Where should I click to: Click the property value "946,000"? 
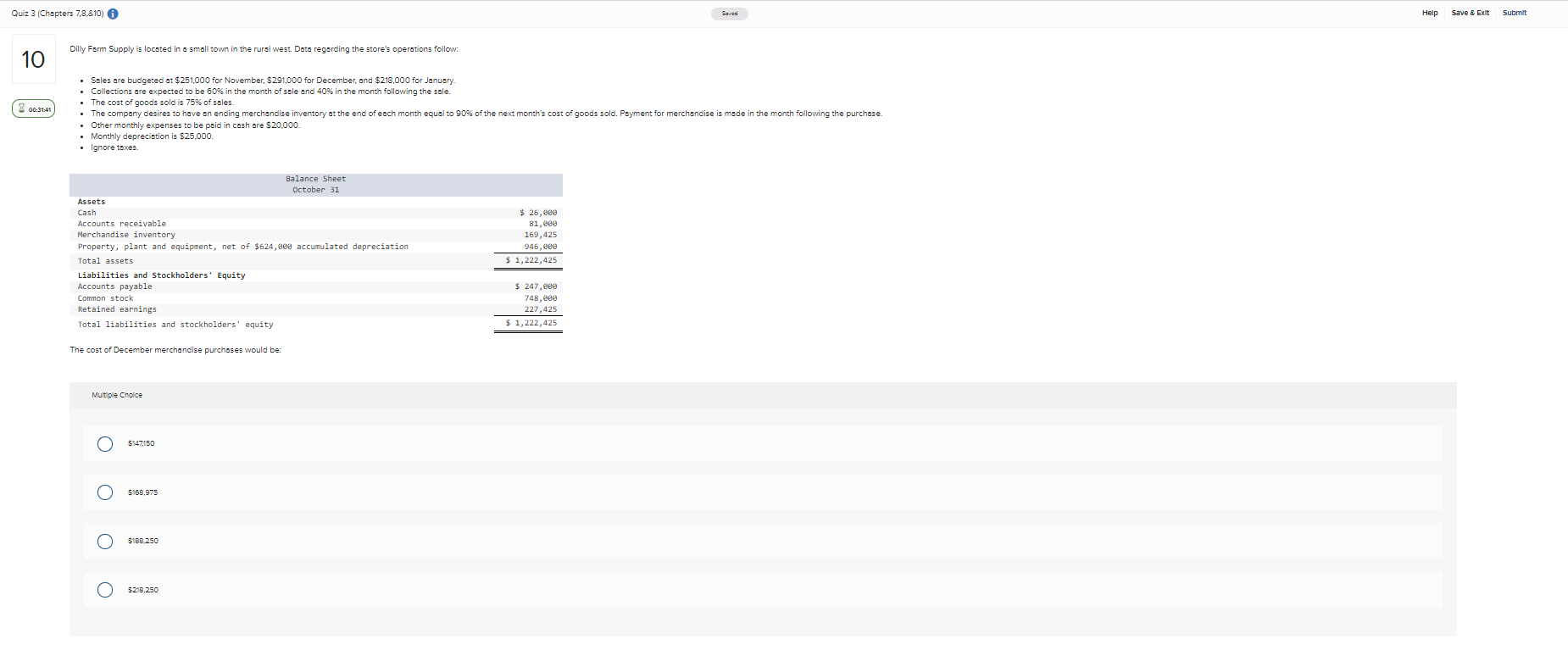541,247
